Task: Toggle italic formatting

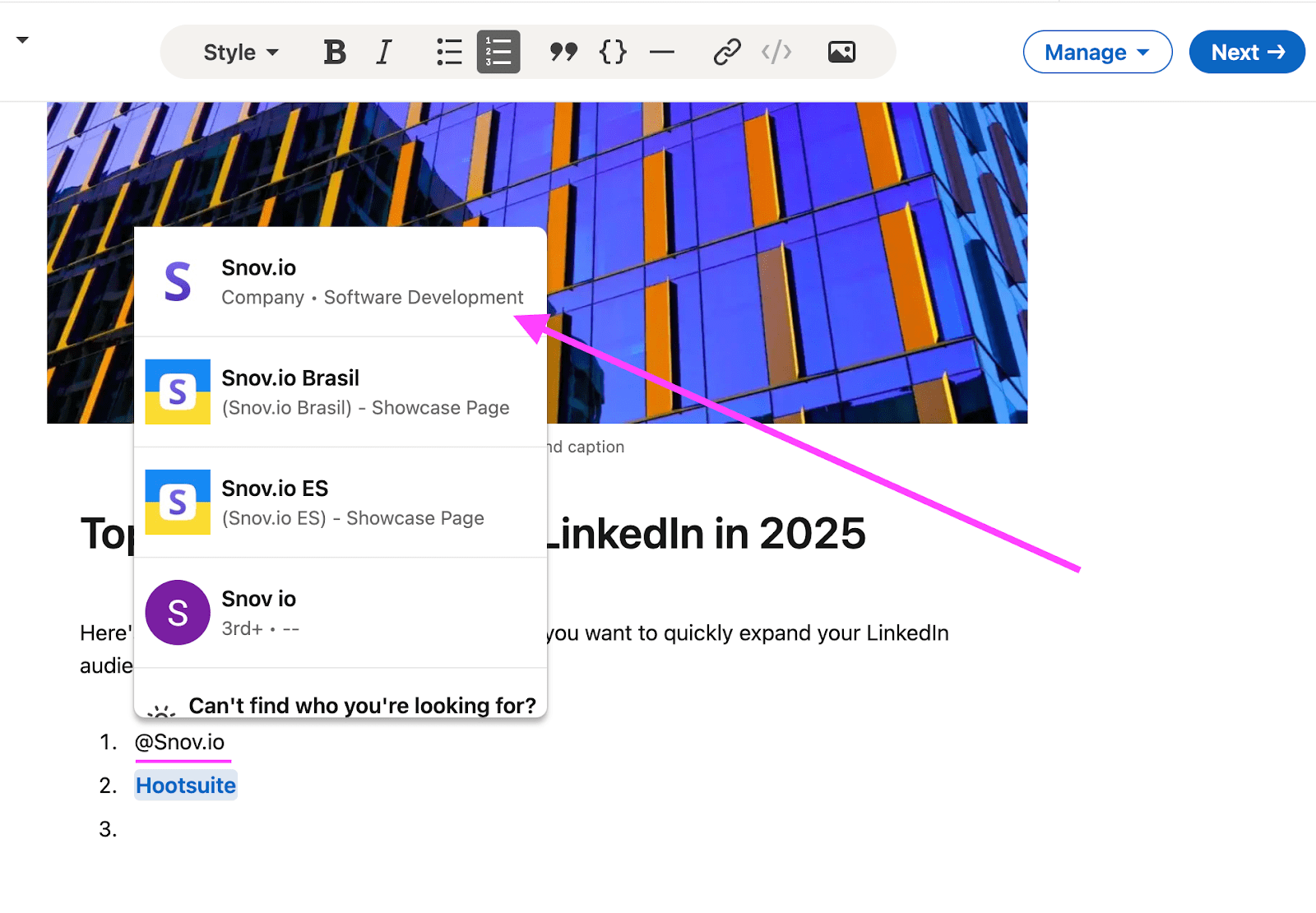Action: coord(384,52)
